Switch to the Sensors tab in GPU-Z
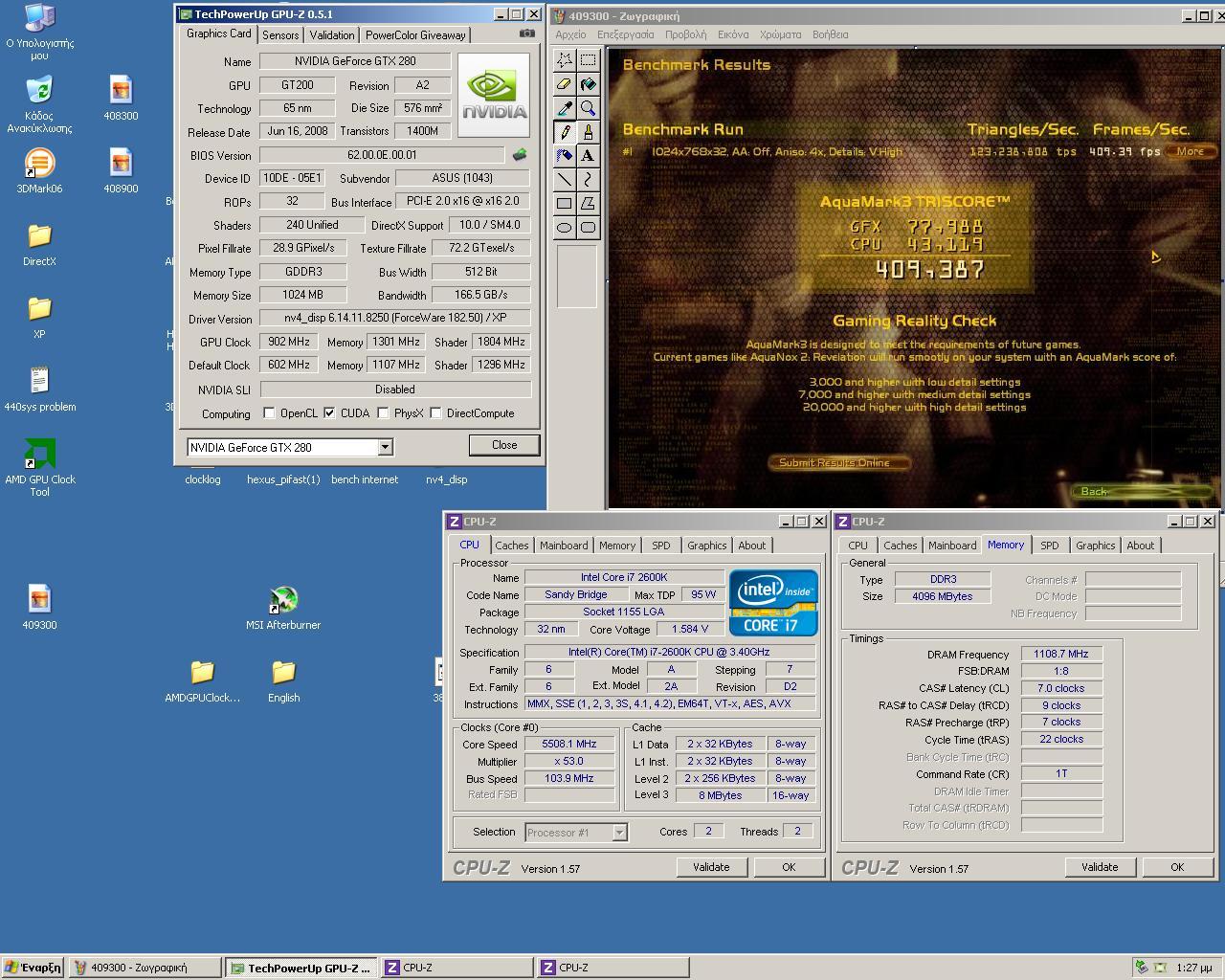 280,34
